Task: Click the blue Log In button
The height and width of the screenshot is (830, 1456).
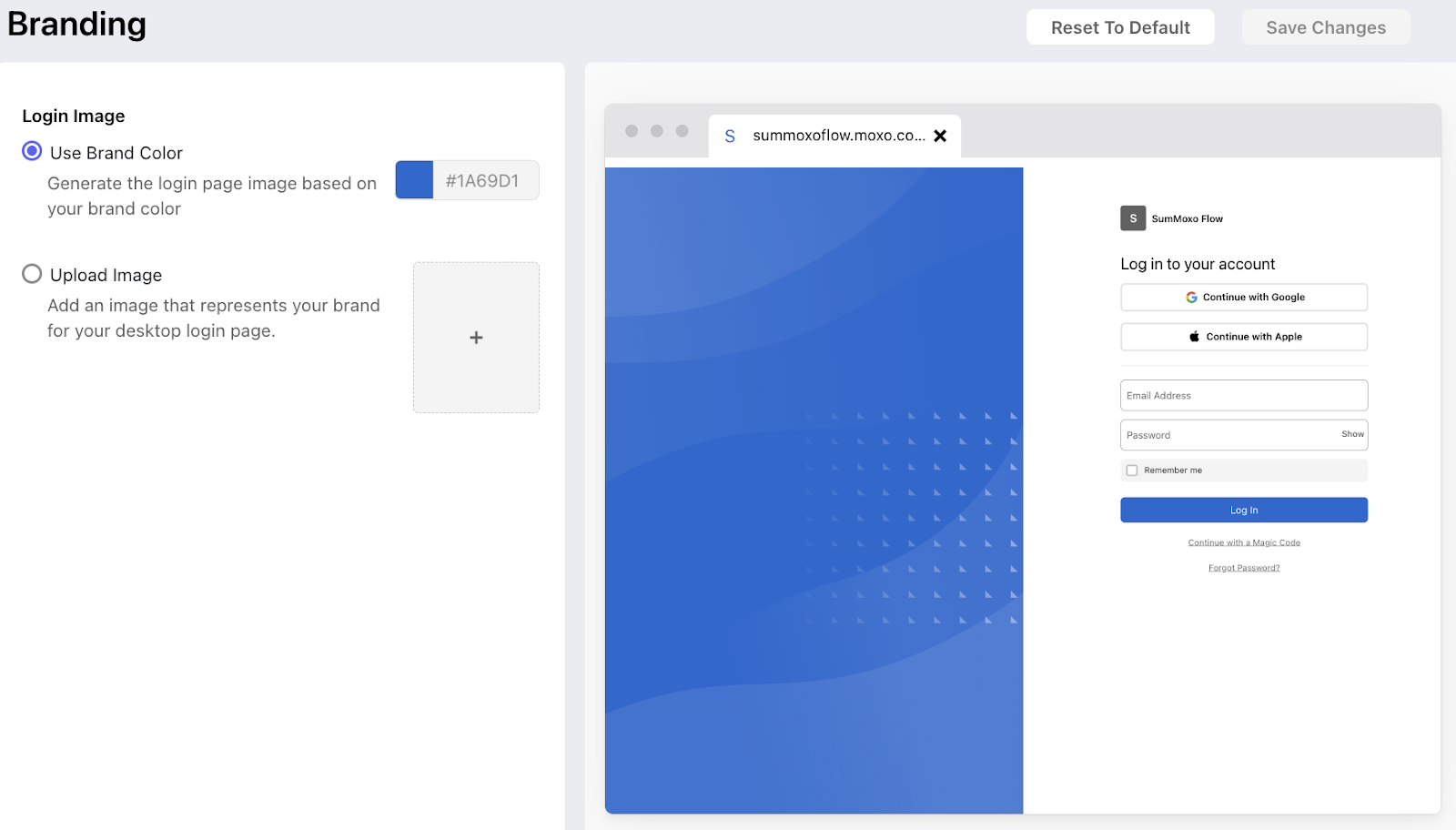Action: click(x=1244, y=510)
